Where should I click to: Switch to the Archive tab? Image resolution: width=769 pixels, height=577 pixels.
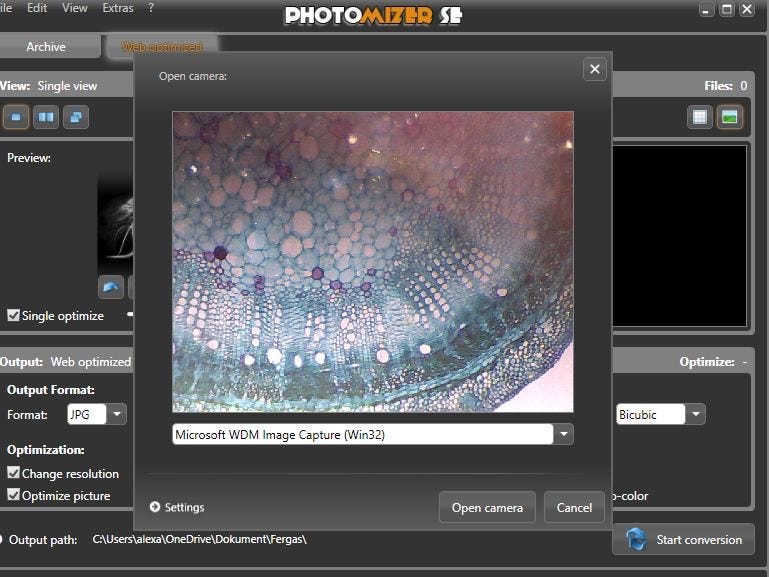point(46,46)
